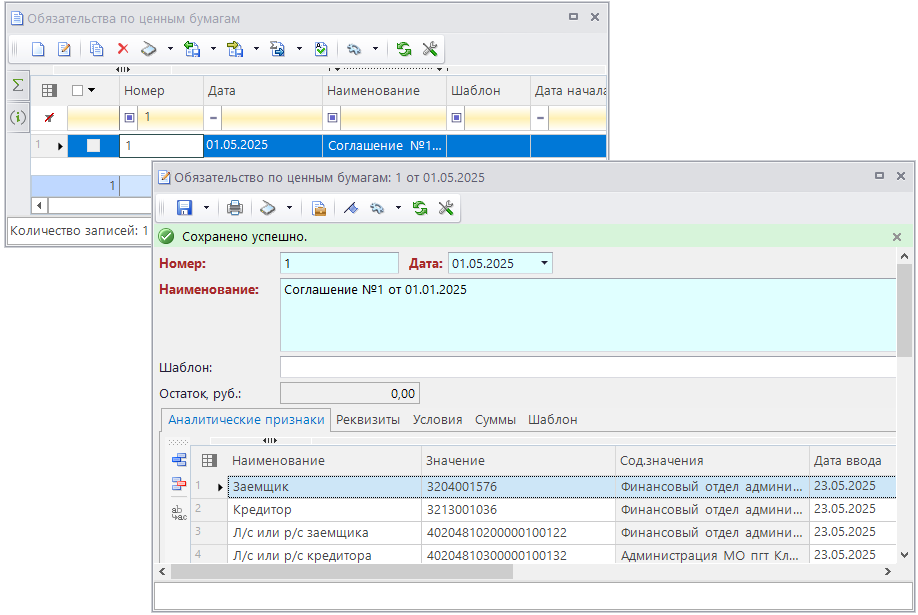Expand the dropdown arrow beside the Save icon
Screen dimensions: 918x615
(x=206, y=208)
